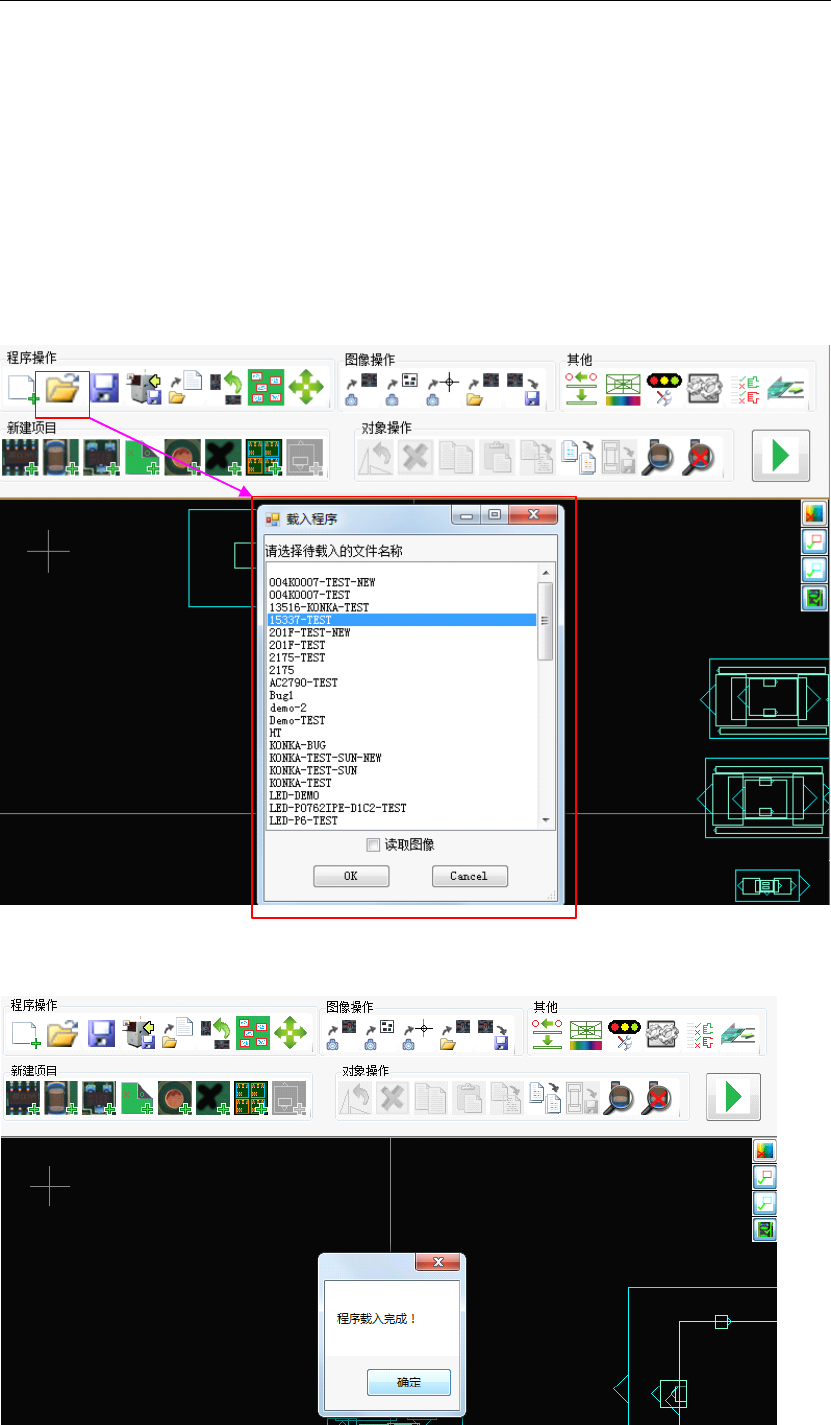This screenshot has width=831, height=1425.
Task: Click gears icon in 其他 group above 载入程序 dialog
Action: (703, 388)
